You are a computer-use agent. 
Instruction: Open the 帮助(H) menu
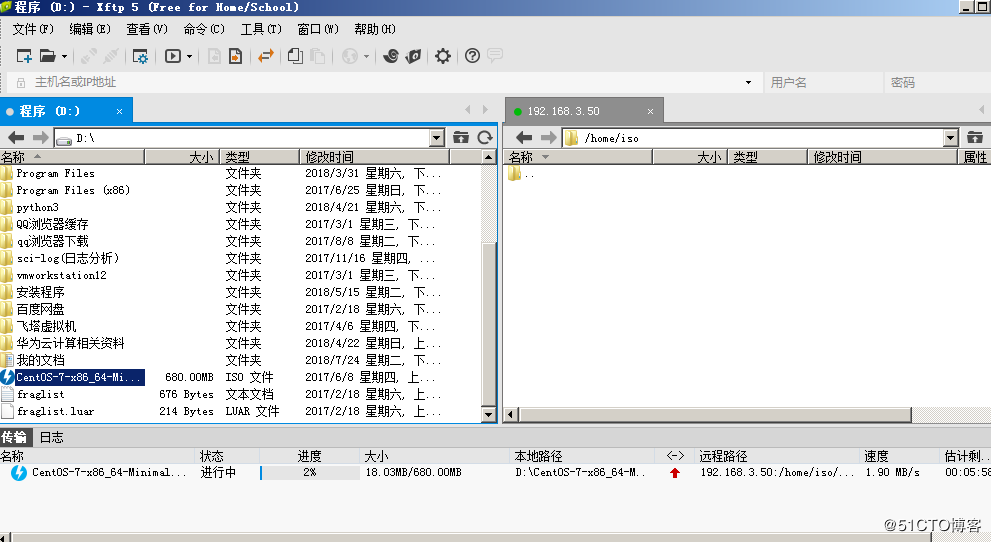coord(375,29)
